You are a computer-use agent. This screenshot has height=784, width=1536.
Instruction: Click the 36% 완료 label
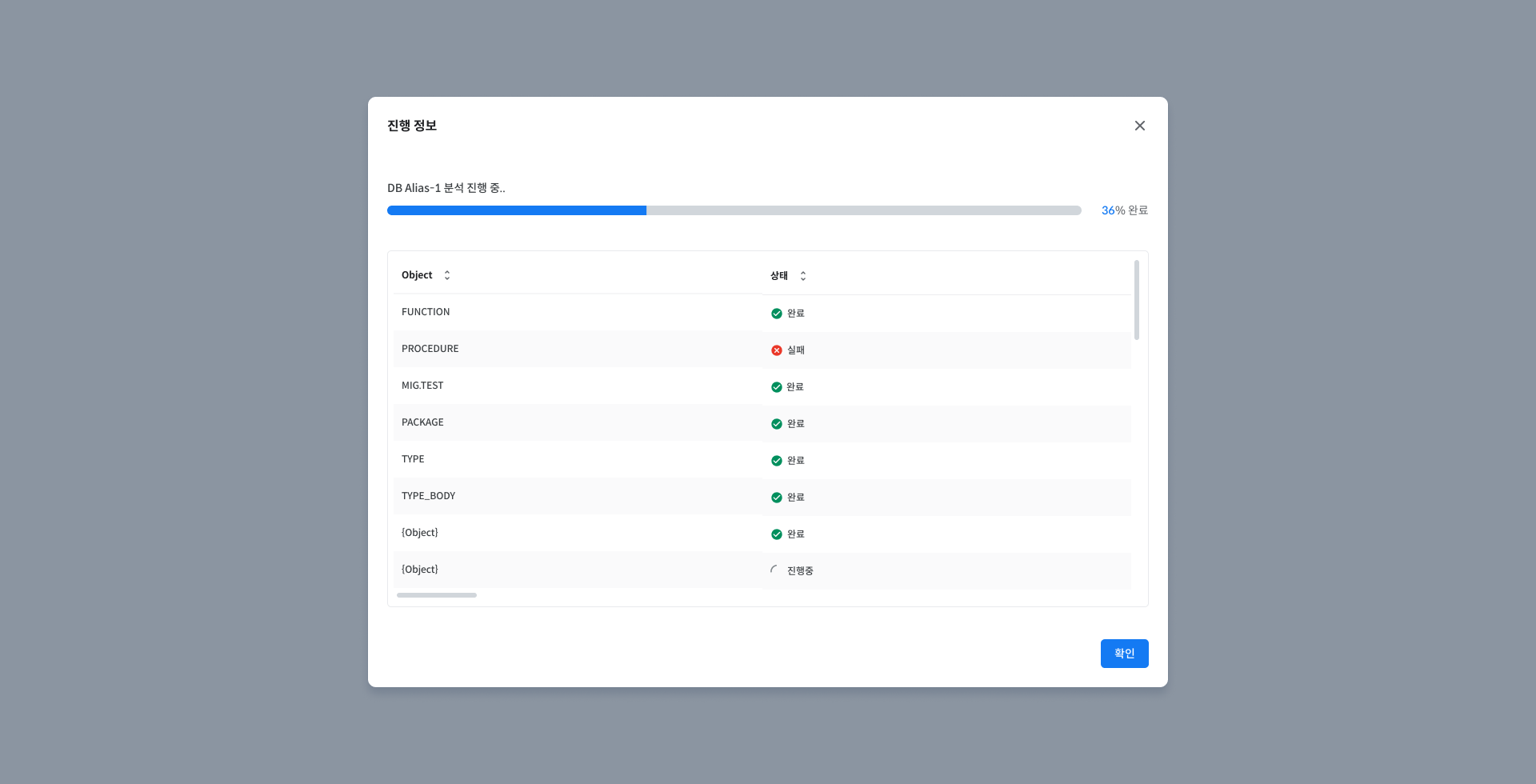[x=1125, y=210]
